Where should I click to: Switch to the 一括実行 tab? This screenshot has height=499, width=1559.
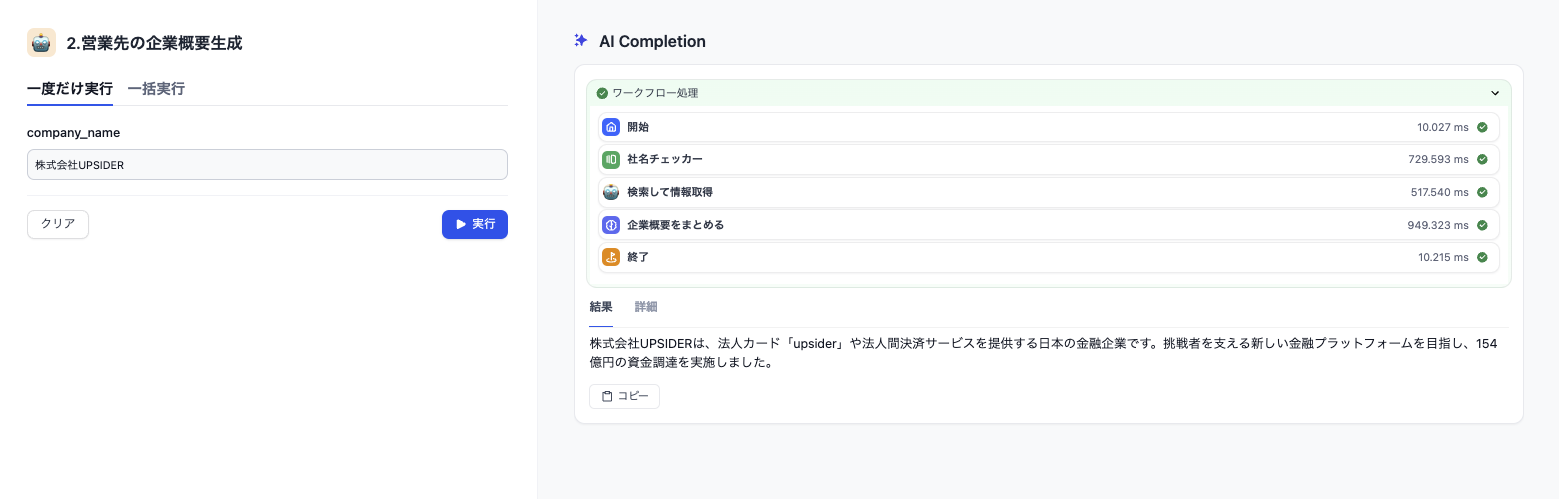click(156, 88)
